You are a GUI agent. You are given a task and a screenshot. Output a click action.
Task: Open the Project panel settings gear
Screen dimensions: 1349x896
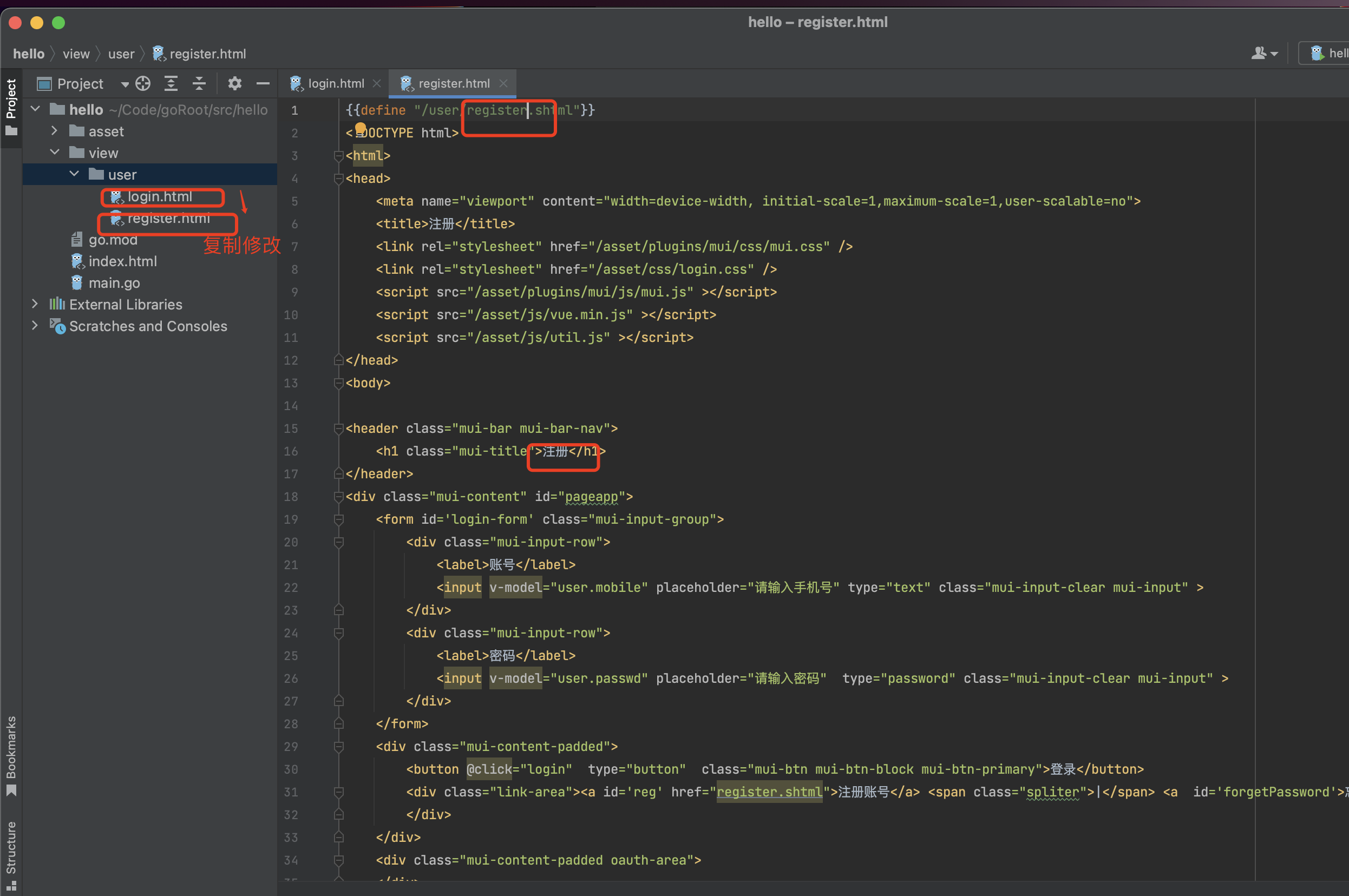pyautogui.click(x=234, y=83)
